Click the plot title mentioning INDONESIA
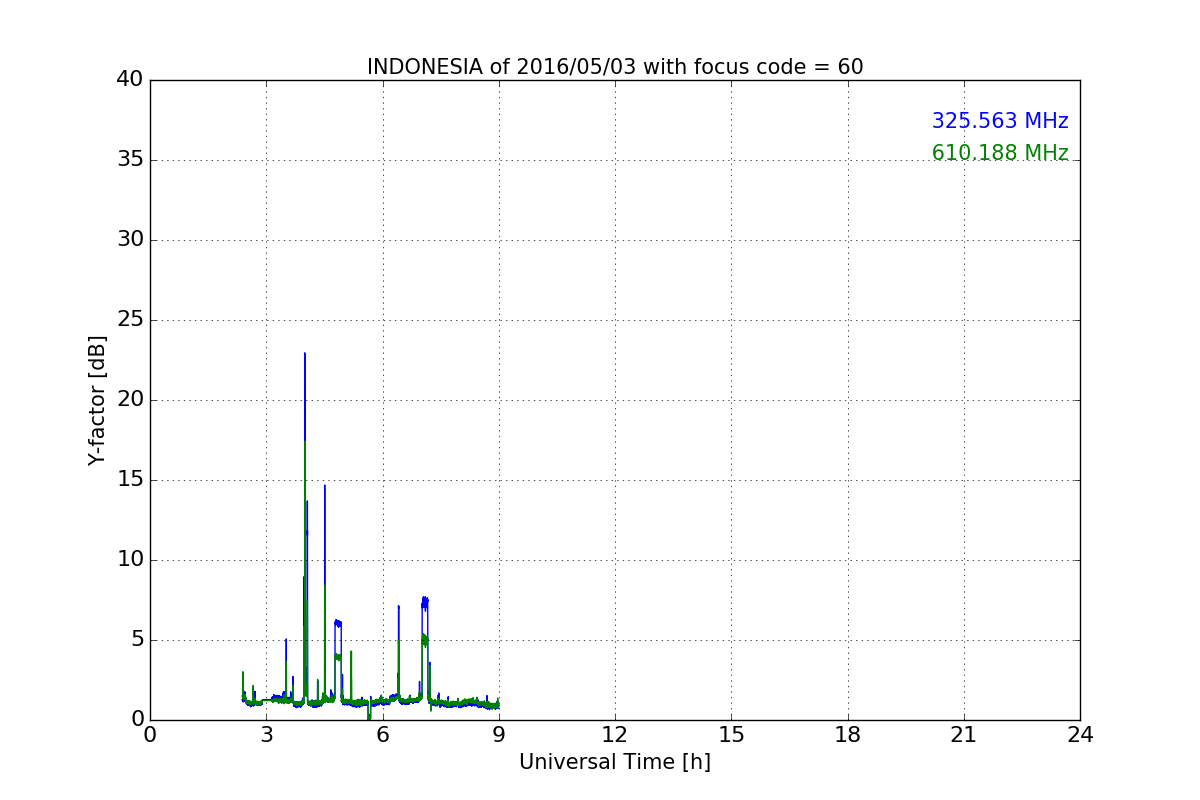Viewport: 1200px width, 800px height. tap(615, 67)
